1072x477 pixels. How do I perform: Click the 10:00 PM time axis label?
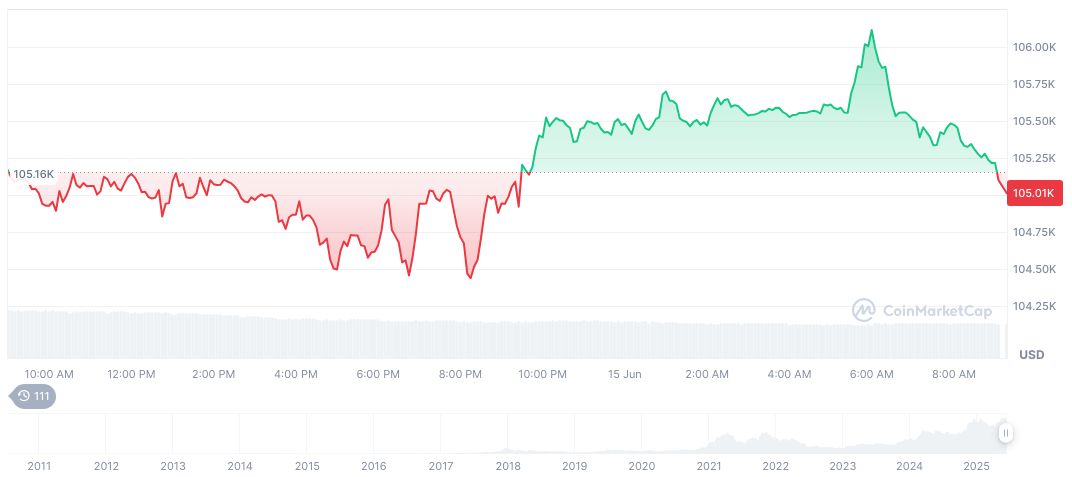pos(542,374)
